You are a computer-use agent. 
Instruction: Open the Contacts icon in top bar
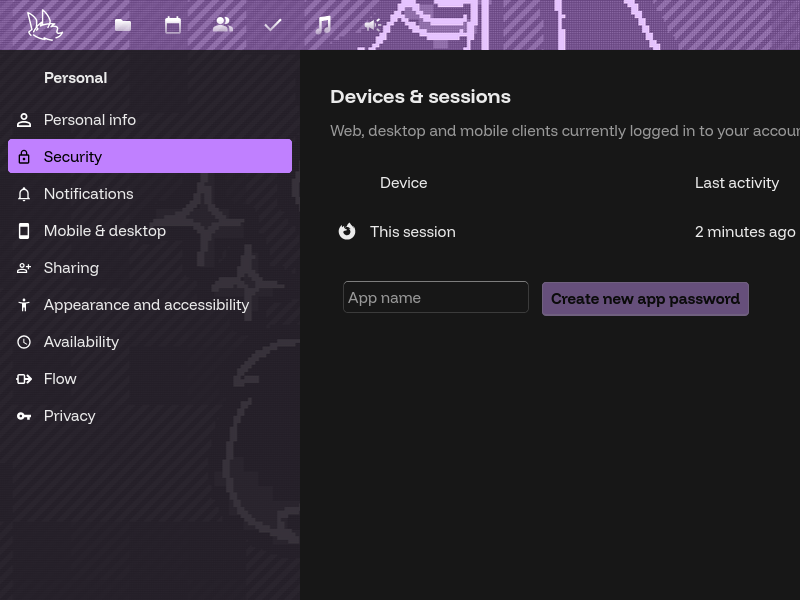coord(222,25)
